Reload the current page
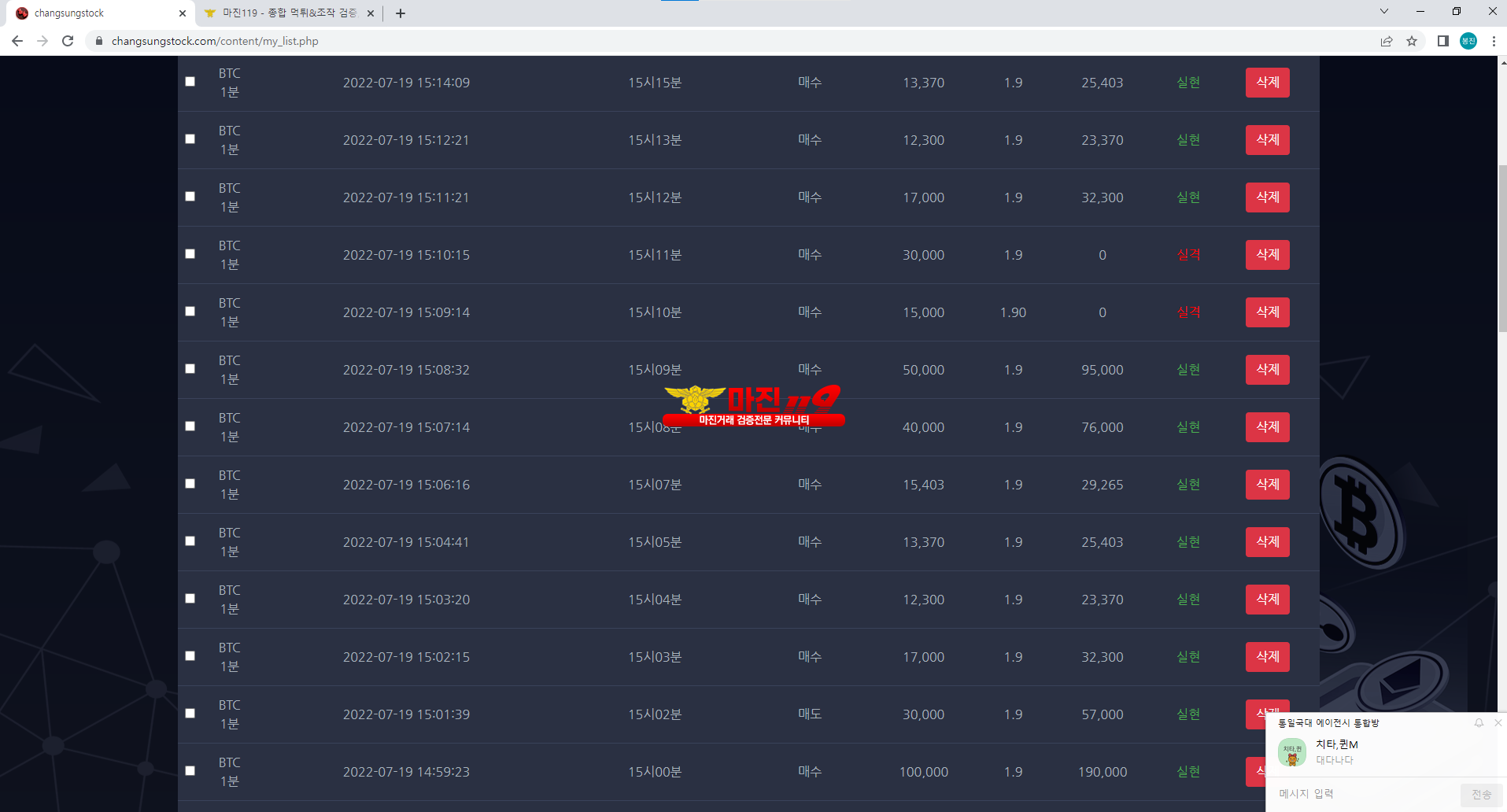This screenshot has height=812, width=1507. pyautogui.click(x=68, y=41)
